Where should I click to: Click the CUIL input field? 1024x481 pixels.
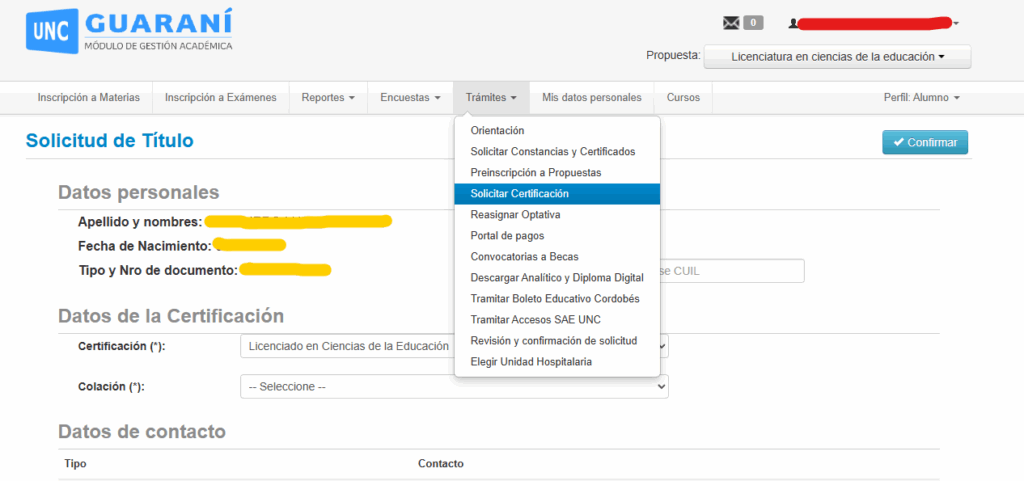coord(732,271)
